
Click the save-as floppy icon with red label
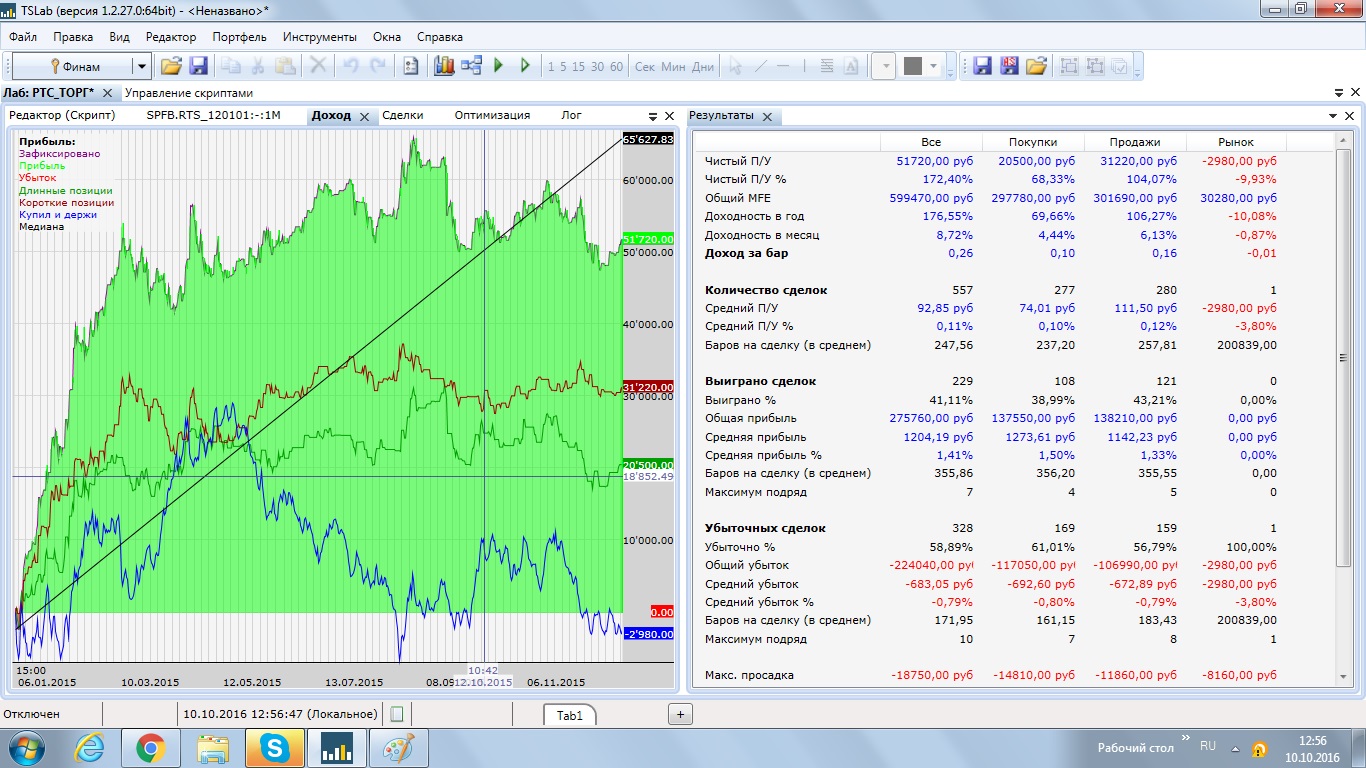tap(1009, 66)
